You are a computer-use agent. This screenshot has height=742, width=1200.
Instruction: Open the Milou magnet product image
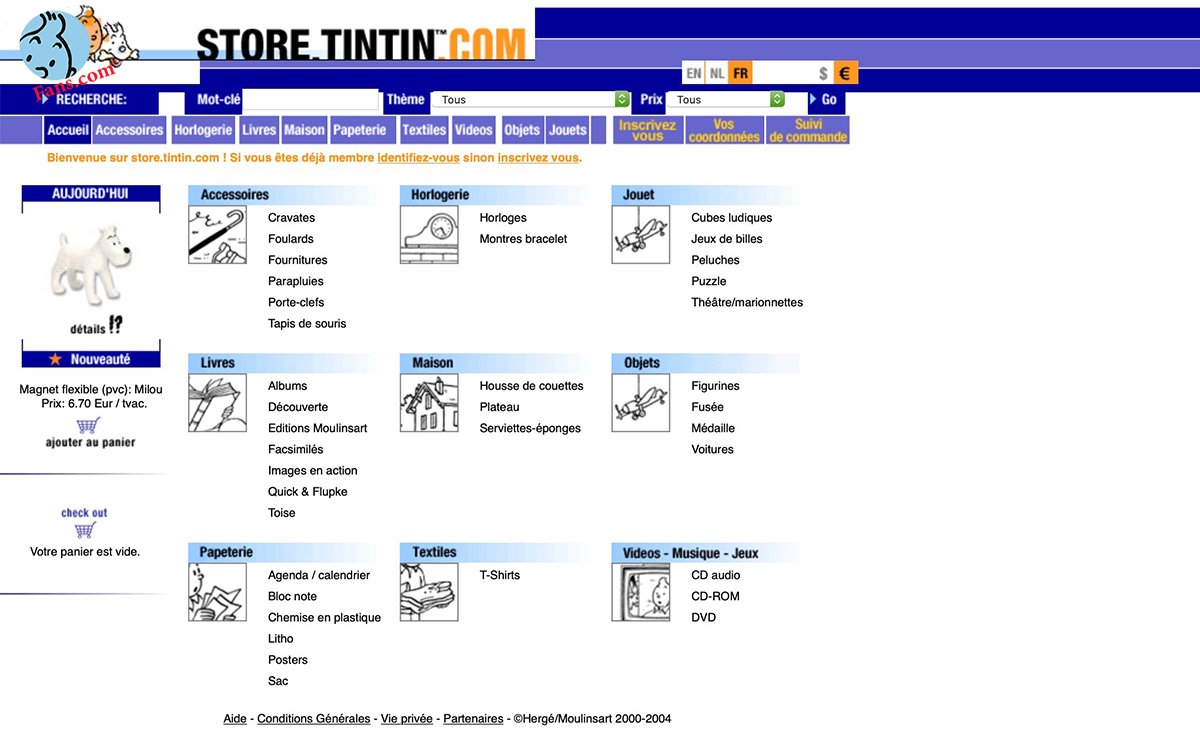coord(91,265)
